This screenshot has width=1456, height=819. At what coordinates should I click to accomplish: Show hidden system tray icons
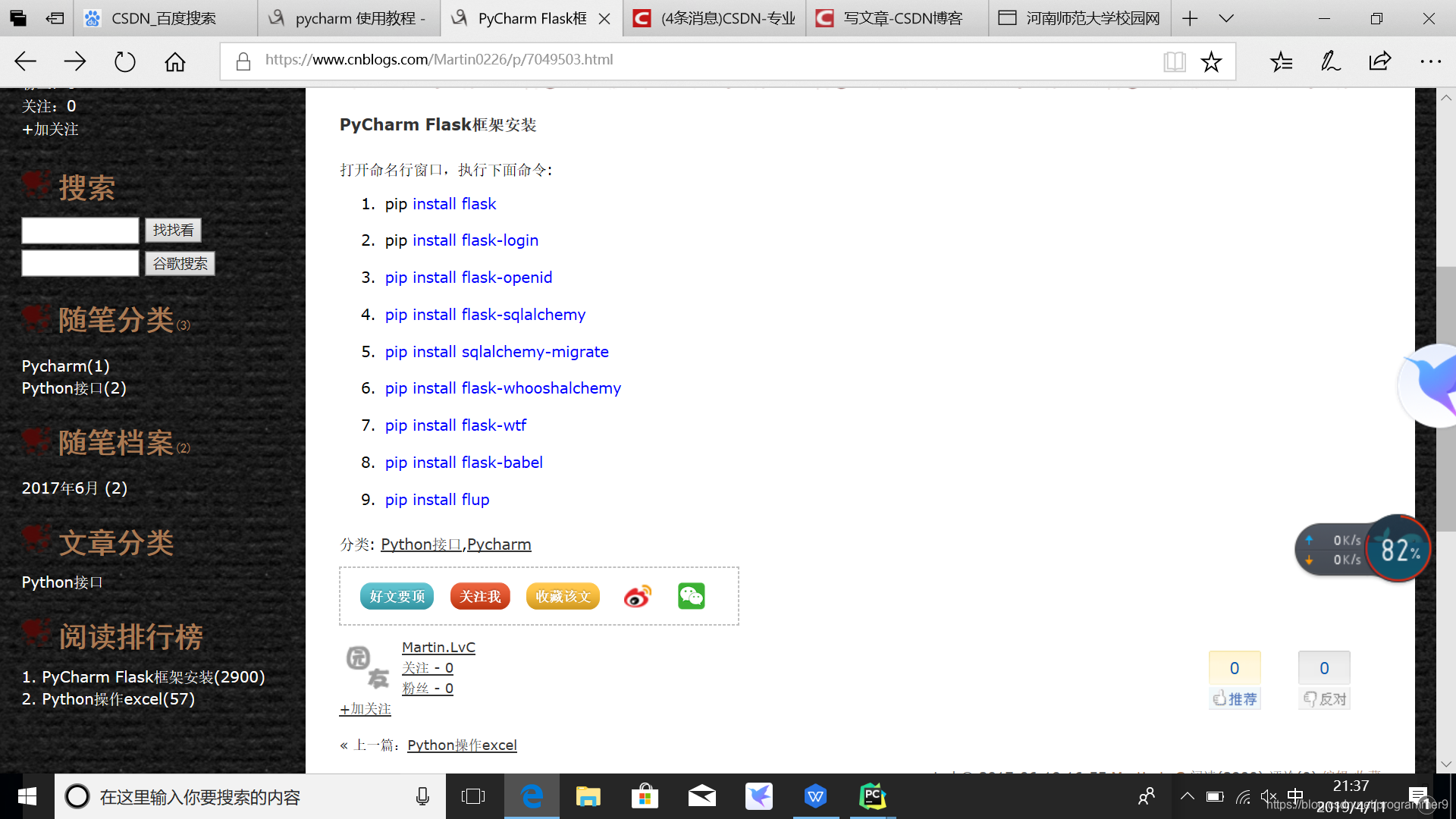coord(1187,796)
